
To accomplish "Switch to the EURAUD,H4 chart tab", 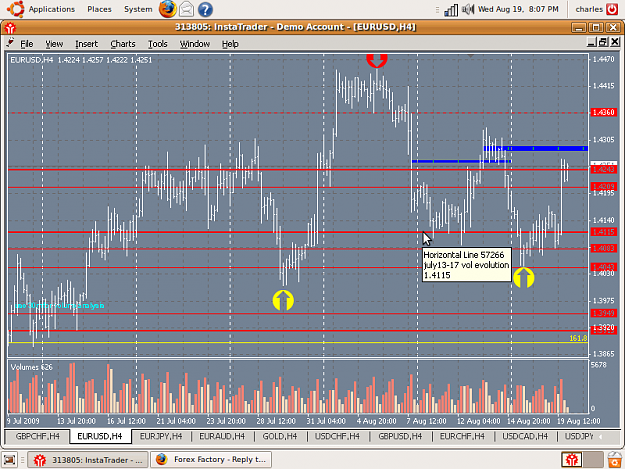I will pos(222,436).
